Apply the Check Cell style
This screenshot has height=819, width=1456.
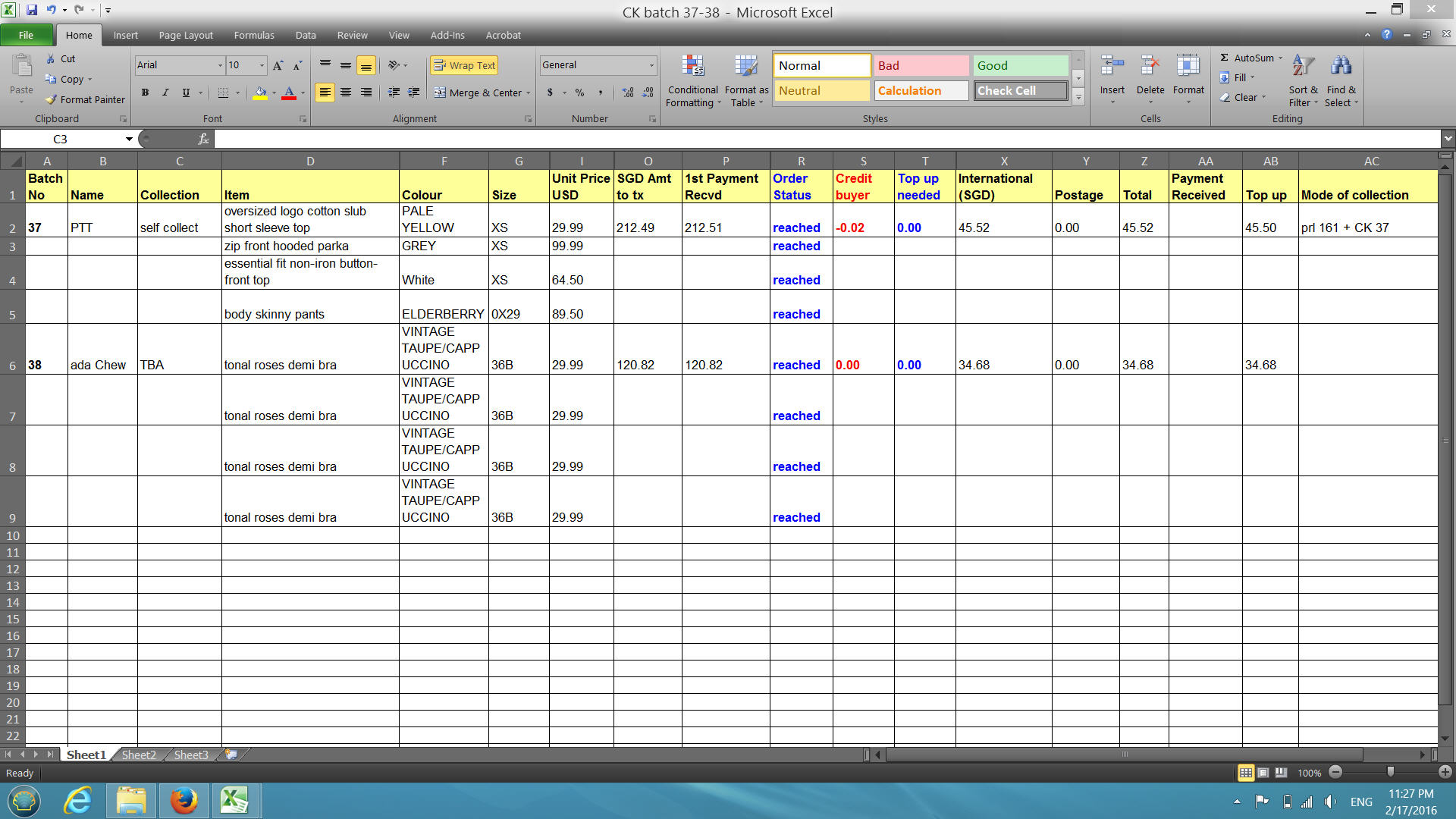pos(1020,90)
